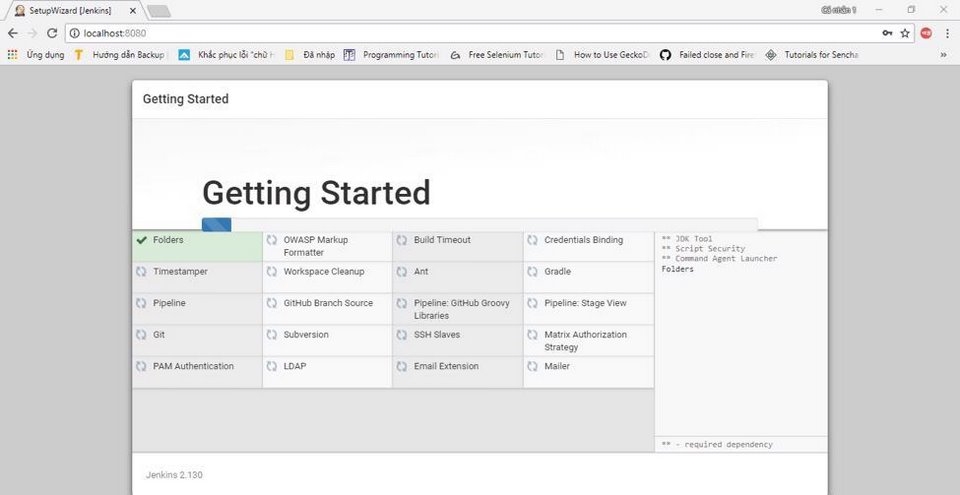Open Free Selenium Tutorial bookmark
The image size is (960, 495).
point(497,55)
